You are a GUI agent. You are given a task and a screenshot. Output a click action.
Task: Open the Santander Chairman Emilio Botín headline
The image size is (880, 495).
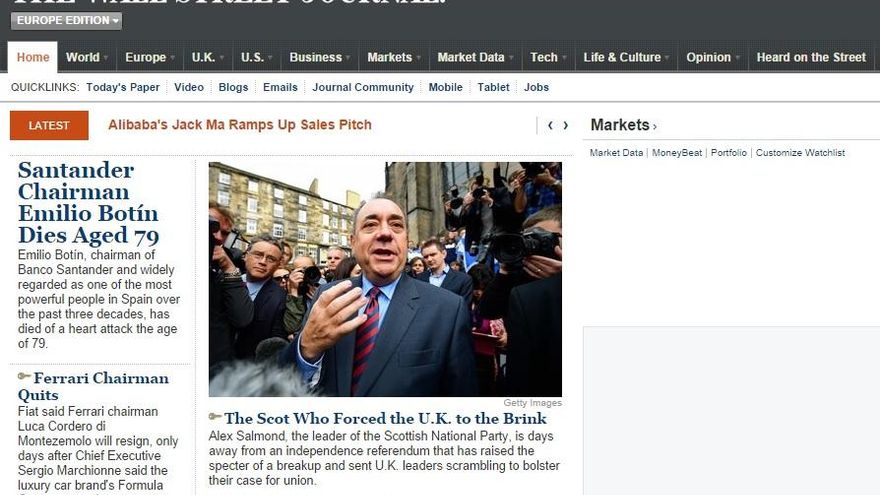(88, 203)
